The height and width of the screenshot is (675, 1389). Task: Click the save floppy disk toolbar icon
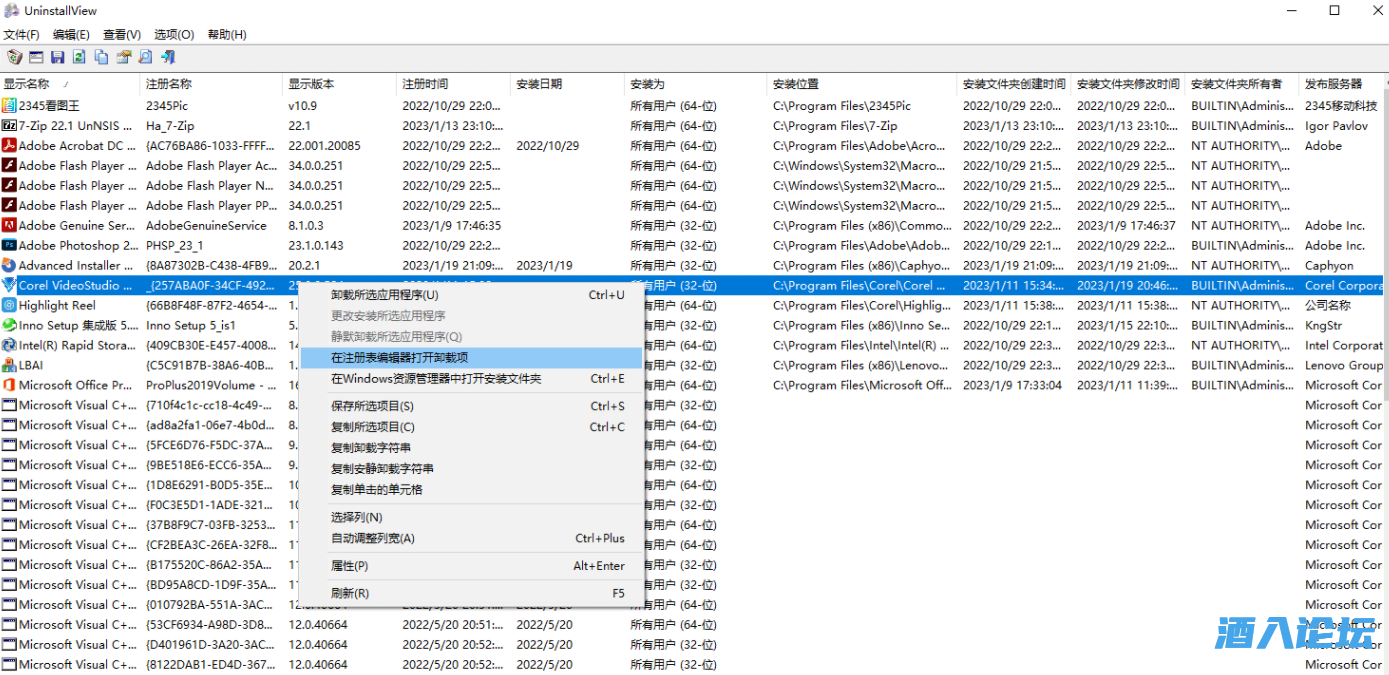pos(58,57)
